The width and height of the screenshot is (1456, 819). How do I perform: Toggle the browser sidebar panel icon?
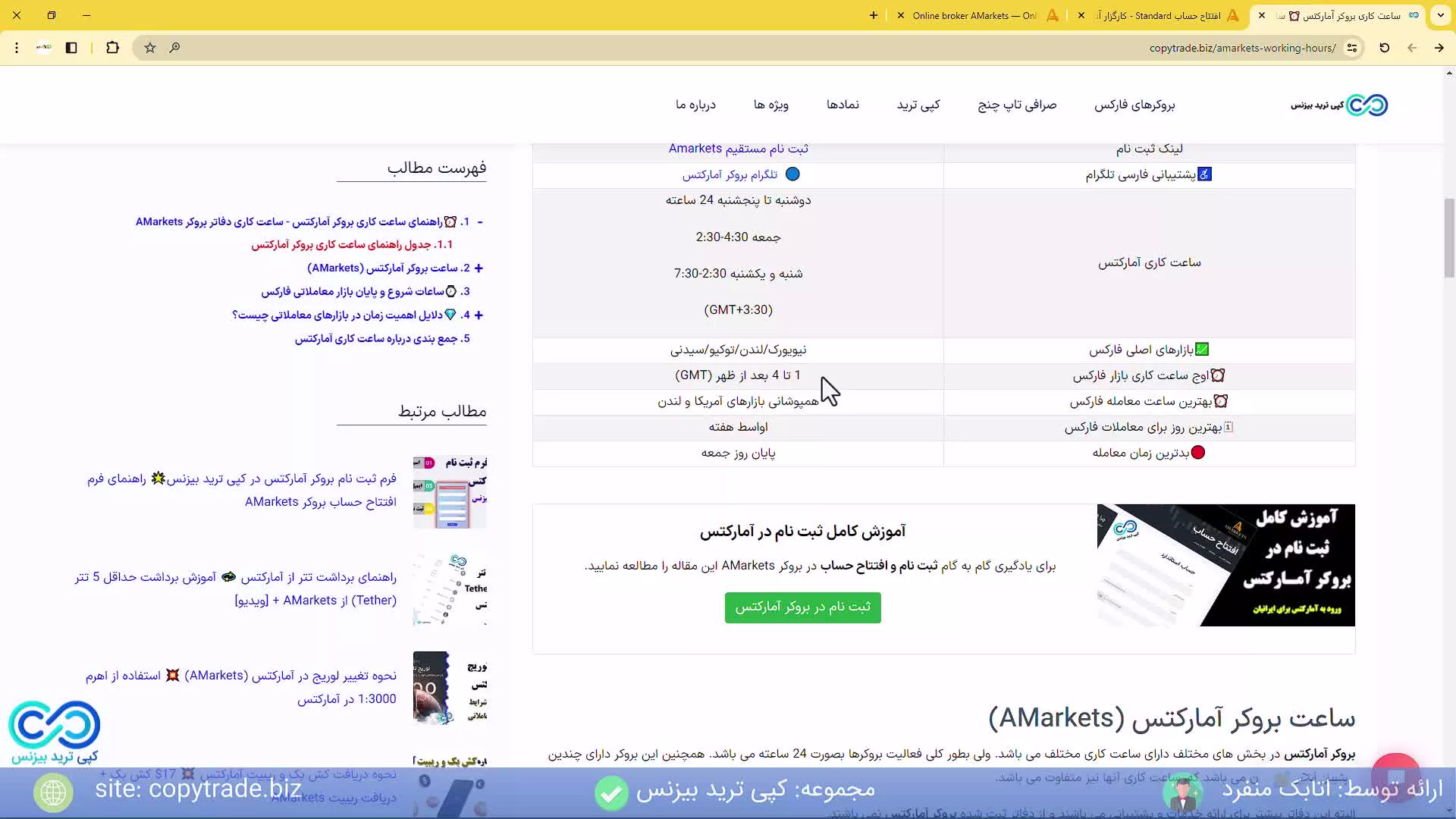(71, 48)
